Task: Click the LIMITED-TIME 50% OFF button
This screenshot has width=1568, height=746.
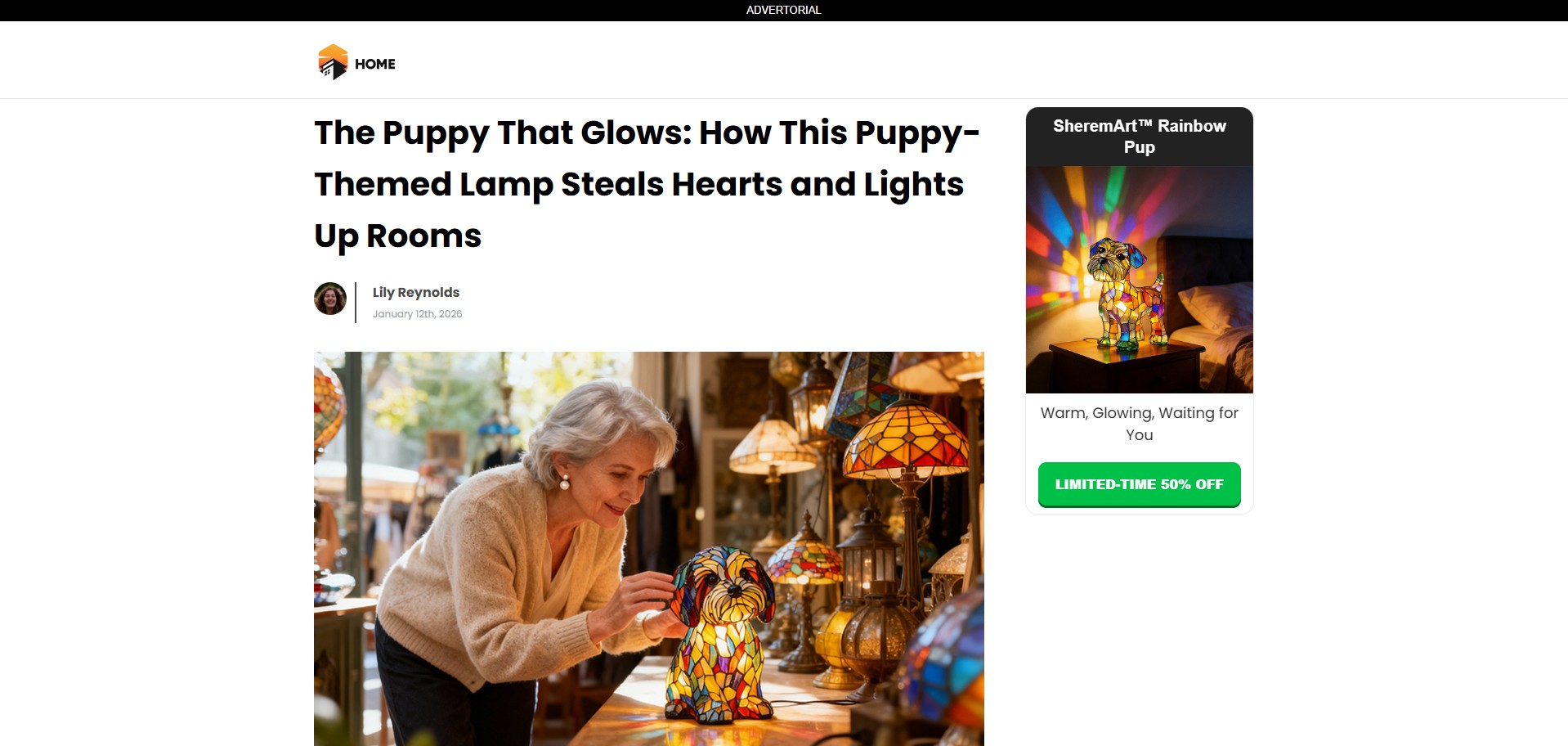Action: (x=1139, y=484)
